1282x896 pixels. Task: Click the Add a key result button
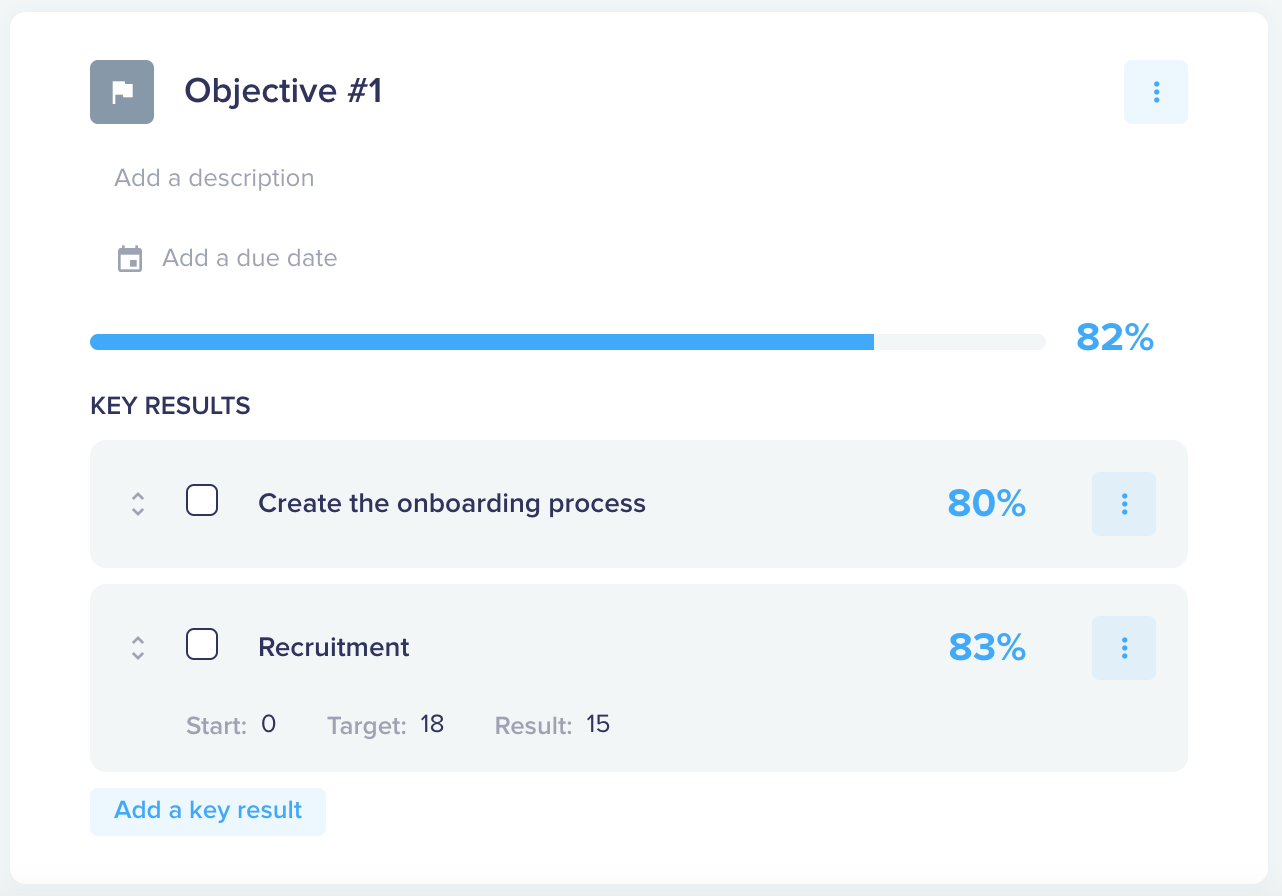click(x=208, y=811)
